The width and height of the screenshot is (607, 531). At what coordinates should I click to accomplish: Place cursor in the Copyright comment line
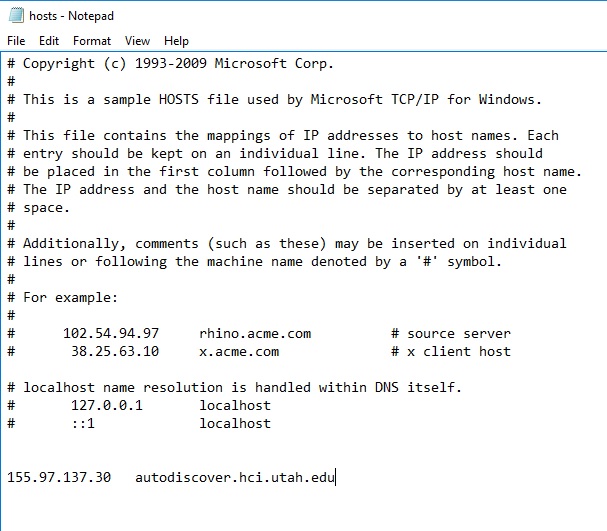pos(170,63)
